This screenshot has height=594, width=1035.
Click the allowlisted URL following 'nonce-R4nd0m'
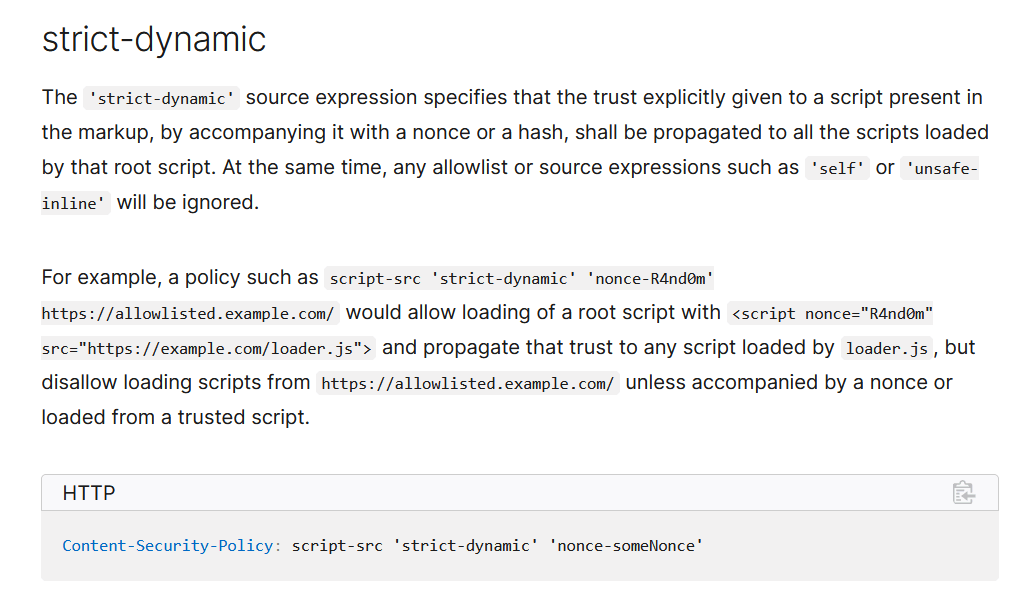tap(188, 313)
